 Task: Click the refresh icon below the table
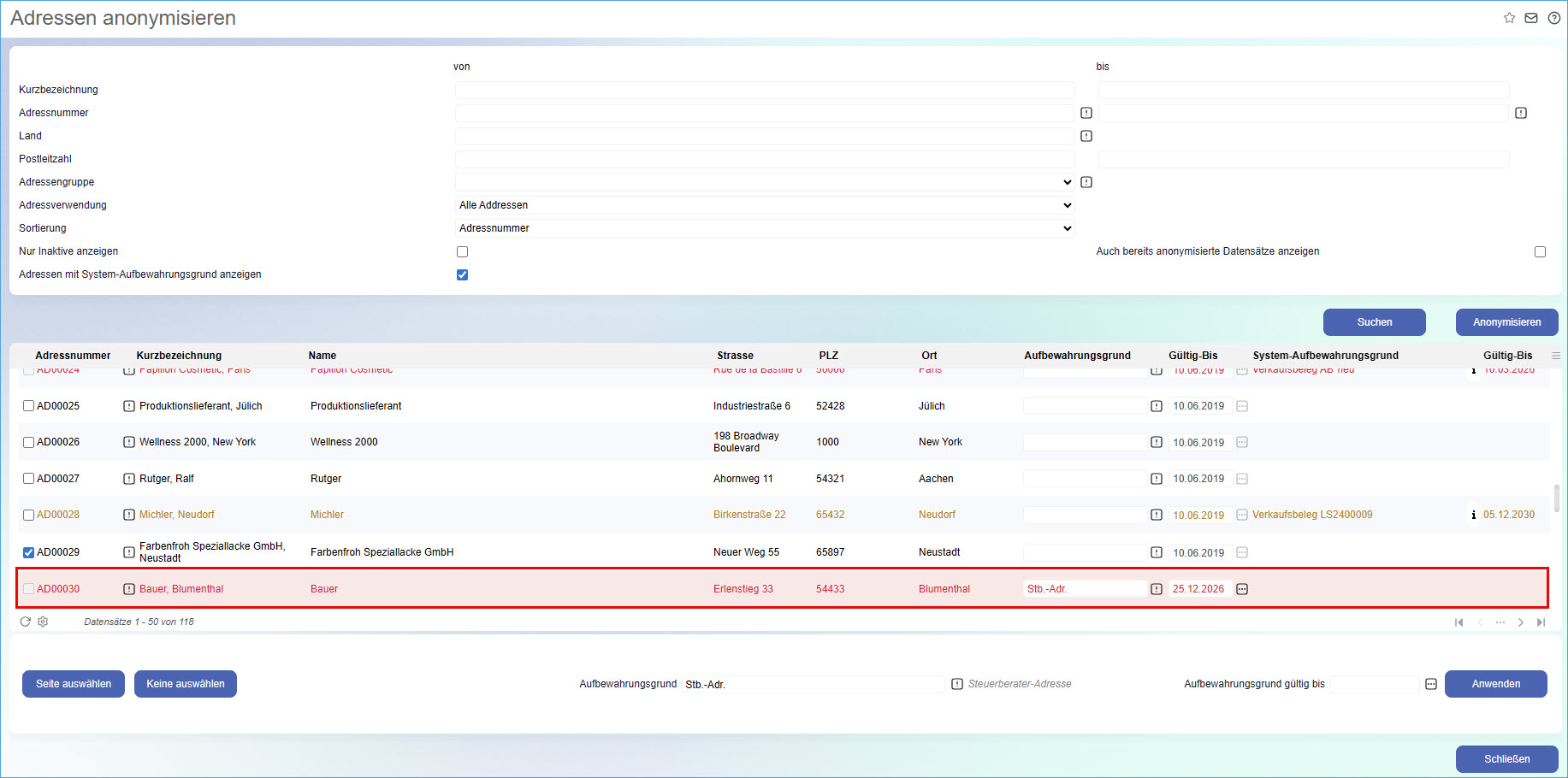26,622
